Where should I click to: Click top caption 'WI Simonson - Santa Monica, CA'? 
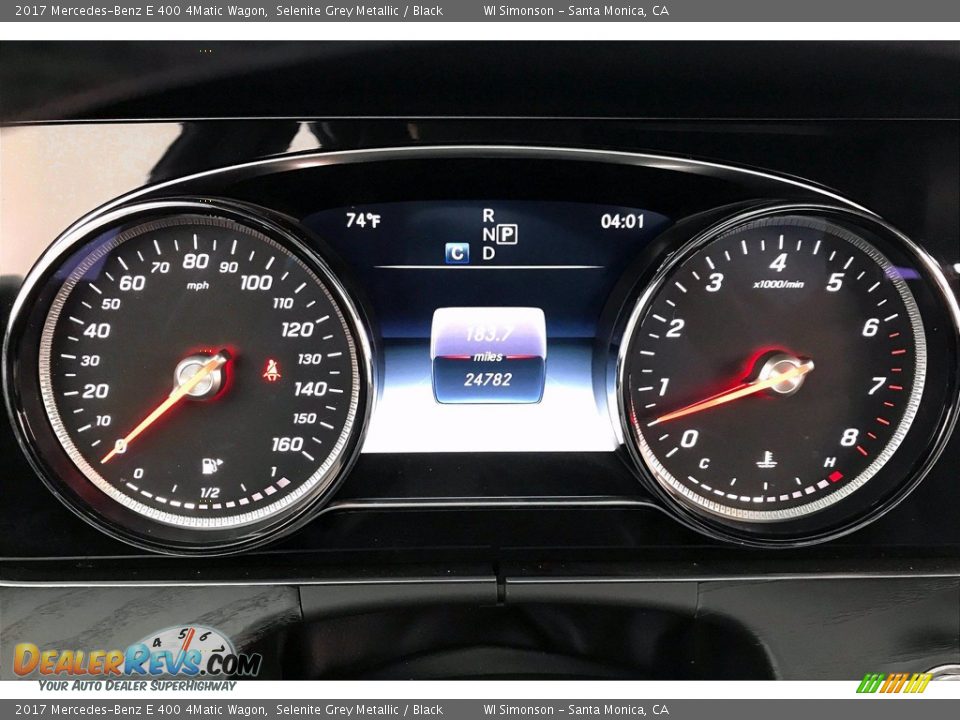(576, 10)
